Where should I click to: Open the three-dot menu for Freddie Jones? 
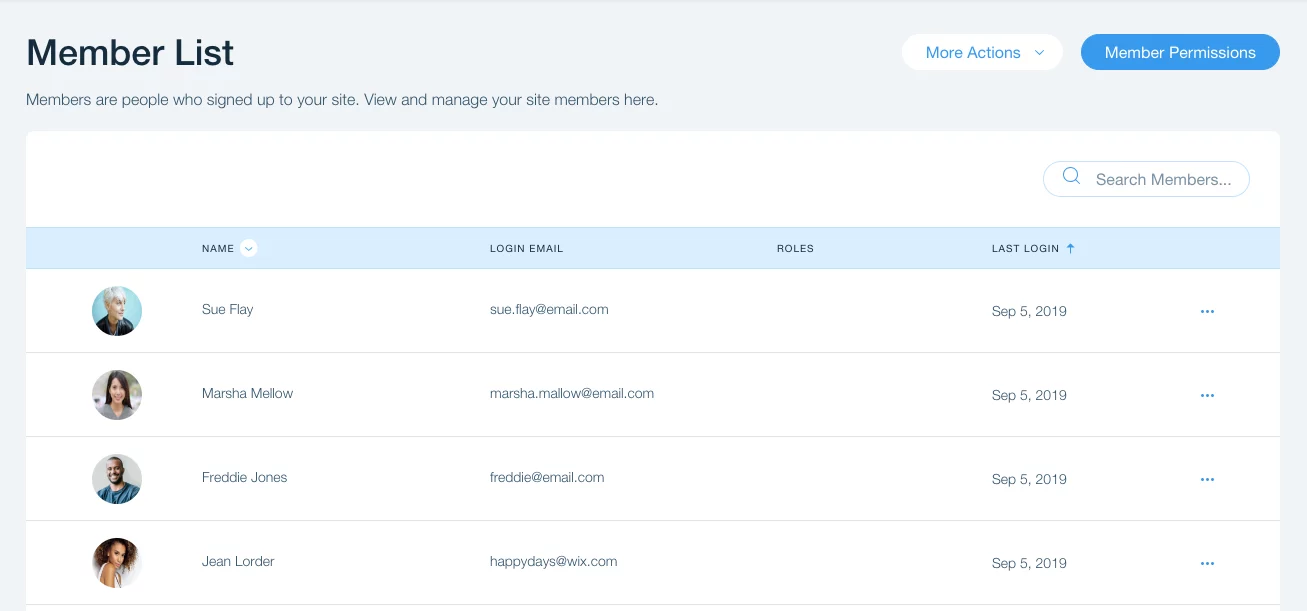pyautogui.click(x=1207, y=479)
